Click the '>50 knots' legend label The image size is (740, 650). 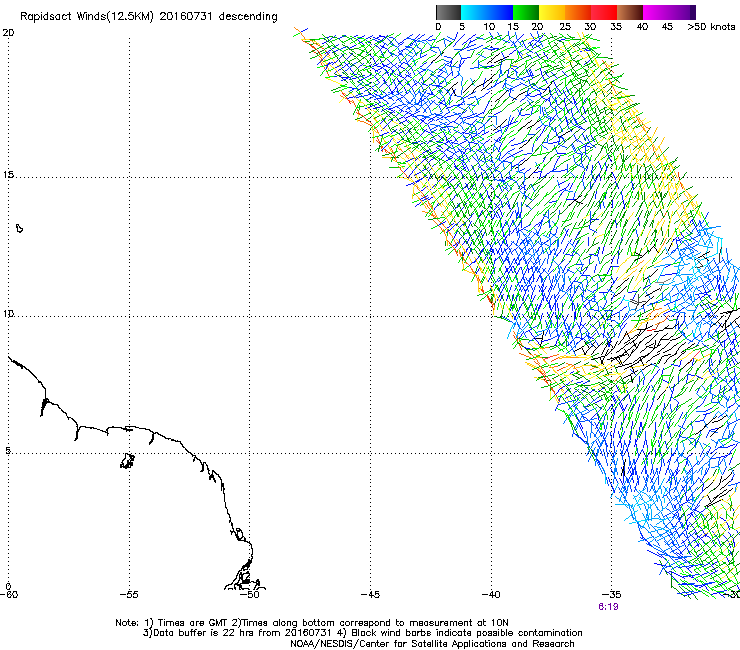tap(711, 27)
